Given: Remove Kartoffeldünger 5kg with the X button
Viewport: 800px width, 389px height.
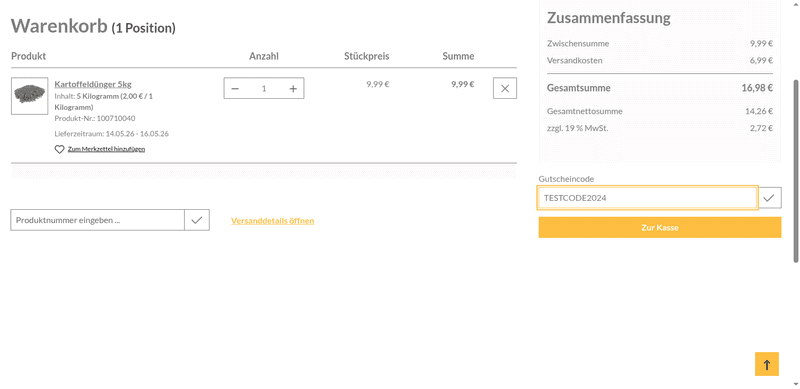Looking at the screenshot, I should coord(505,88).
